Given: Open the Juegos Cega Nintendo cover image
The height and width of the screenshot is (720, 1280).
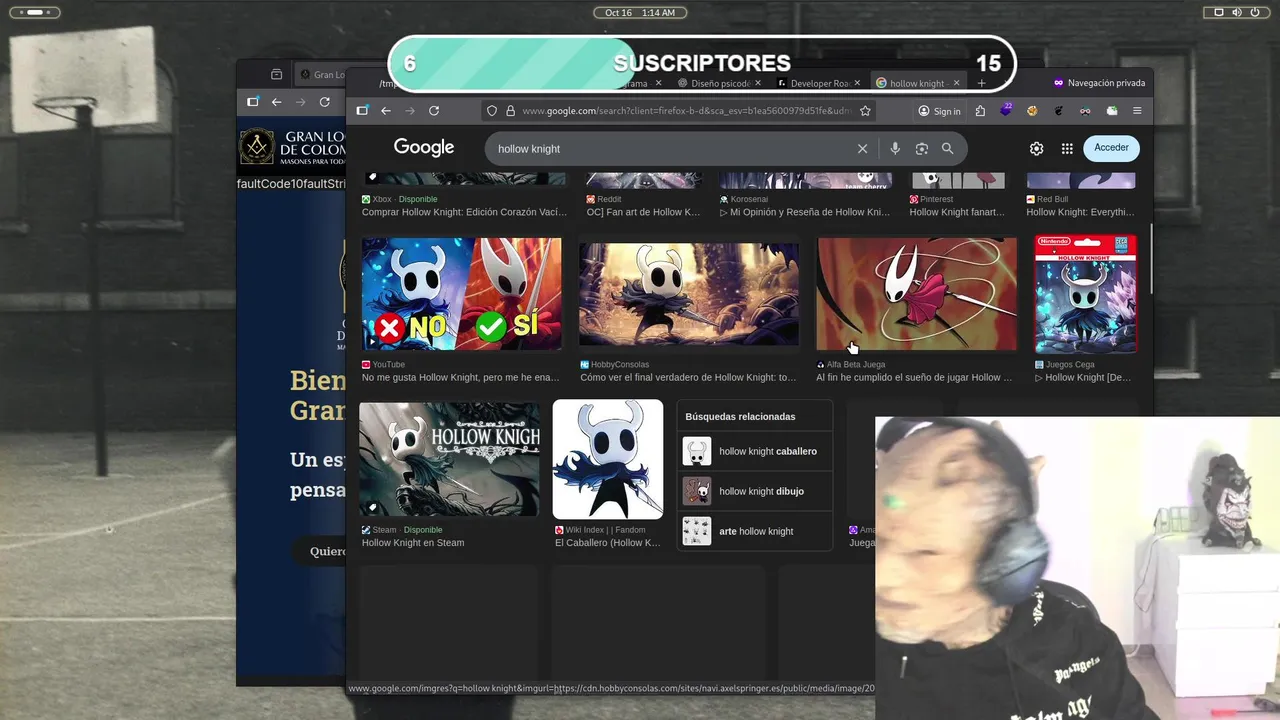Looking at the screenshot, I should point(1085,294).
